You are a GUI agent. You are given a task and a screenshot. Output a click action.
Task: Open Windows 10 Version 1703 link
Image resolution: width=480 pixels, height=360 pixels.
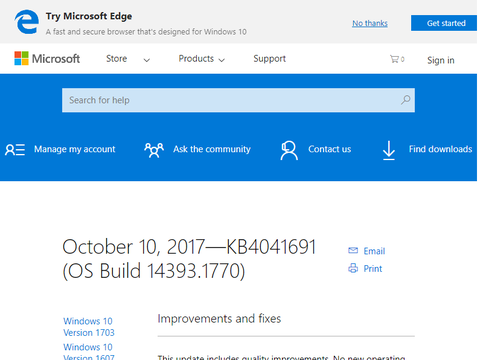(x=89, y=327)
